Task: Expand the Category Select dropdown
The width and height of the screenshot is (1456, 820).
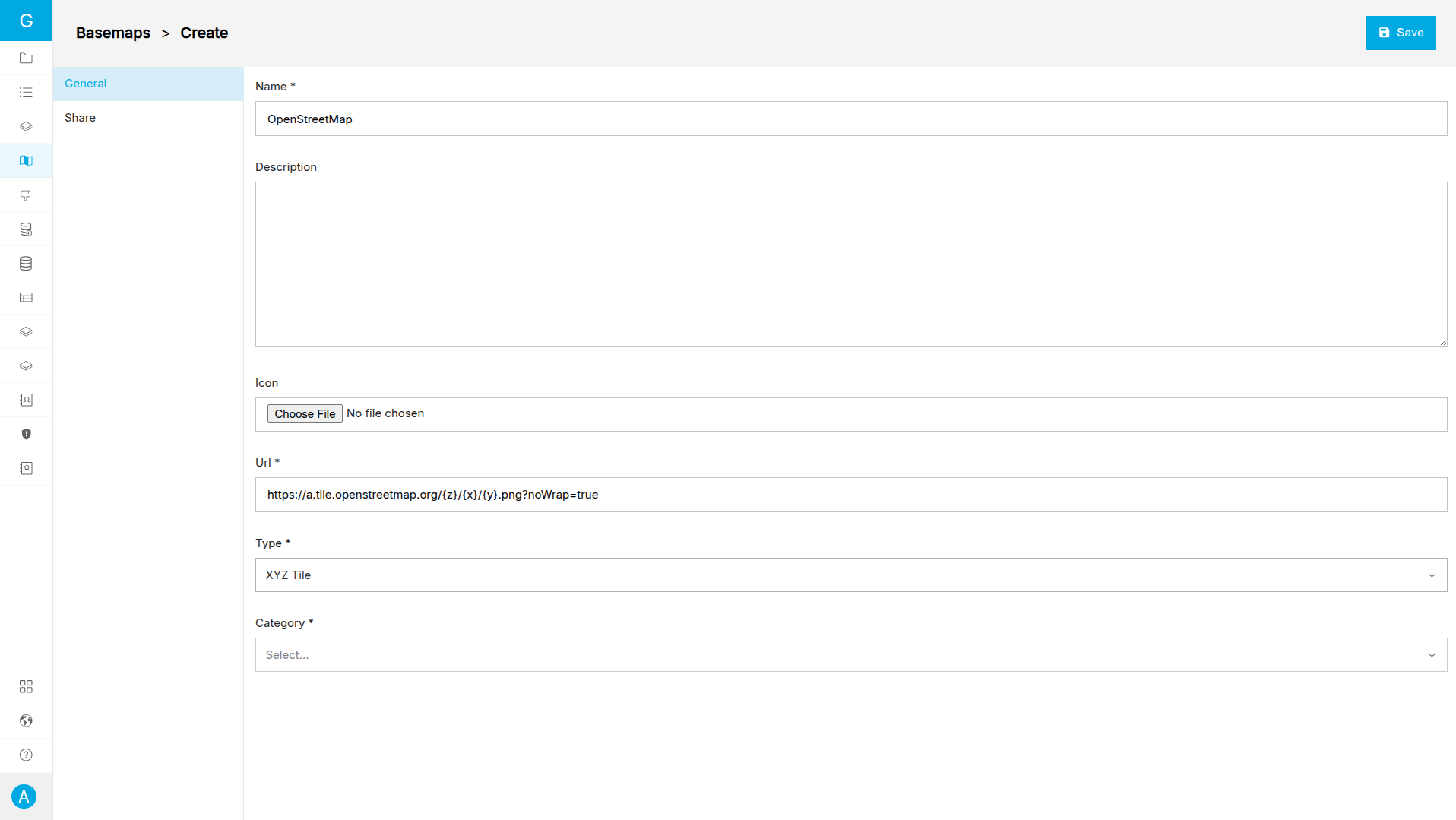Action: [x=850, y=655]
